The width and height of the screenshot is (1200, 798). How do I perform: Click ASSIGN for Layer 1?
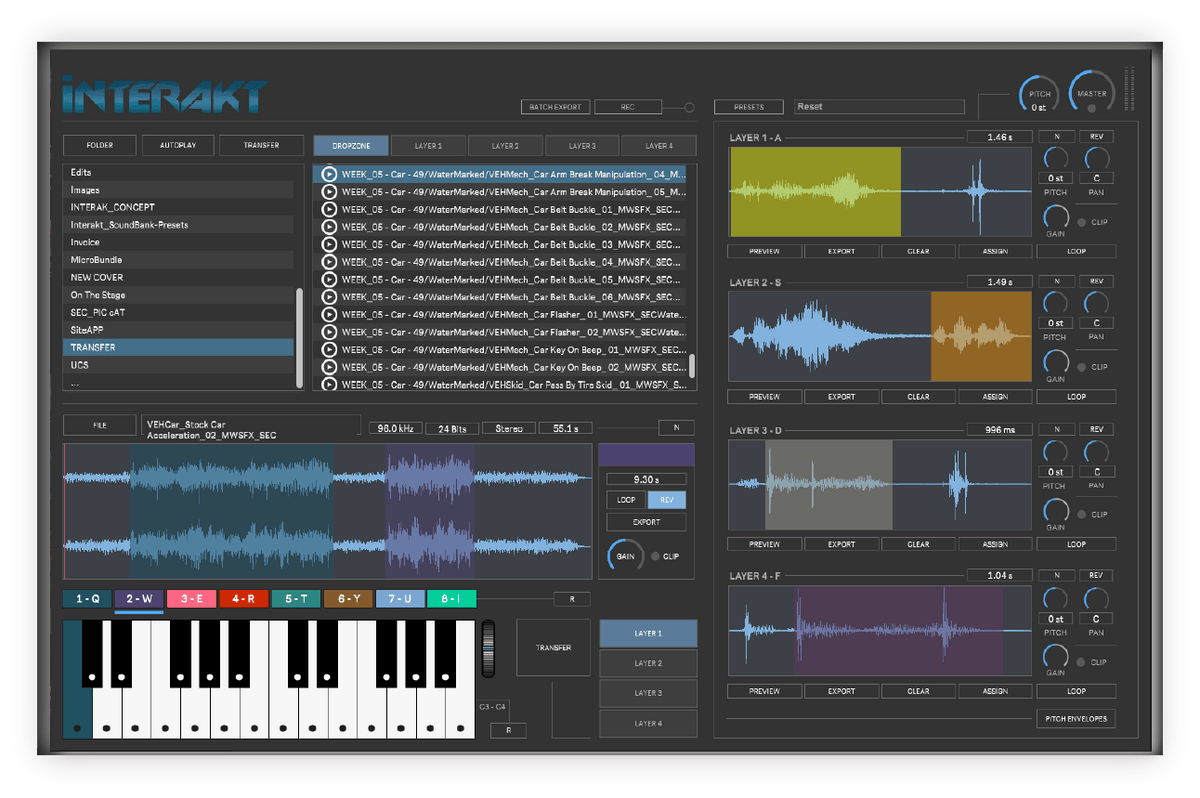(995, 251)
